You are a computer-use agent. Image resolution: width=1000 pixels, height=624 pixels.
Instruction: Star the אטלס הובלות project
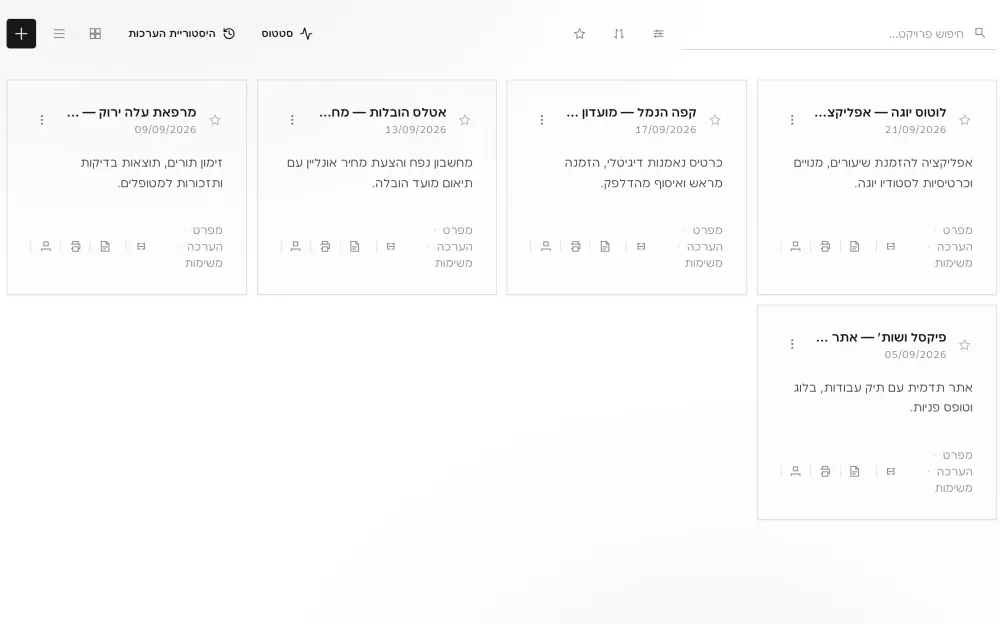[x=464, y=120]
